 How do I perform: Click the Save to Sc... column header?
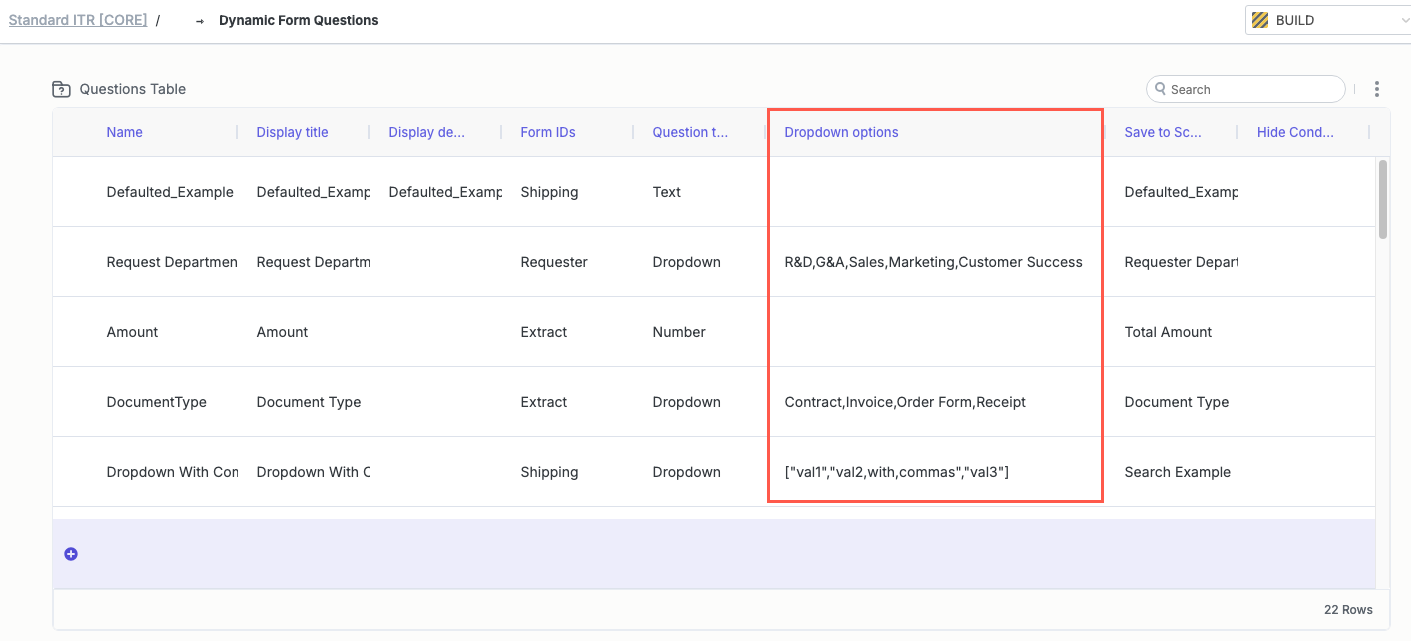coord(1163,132)
